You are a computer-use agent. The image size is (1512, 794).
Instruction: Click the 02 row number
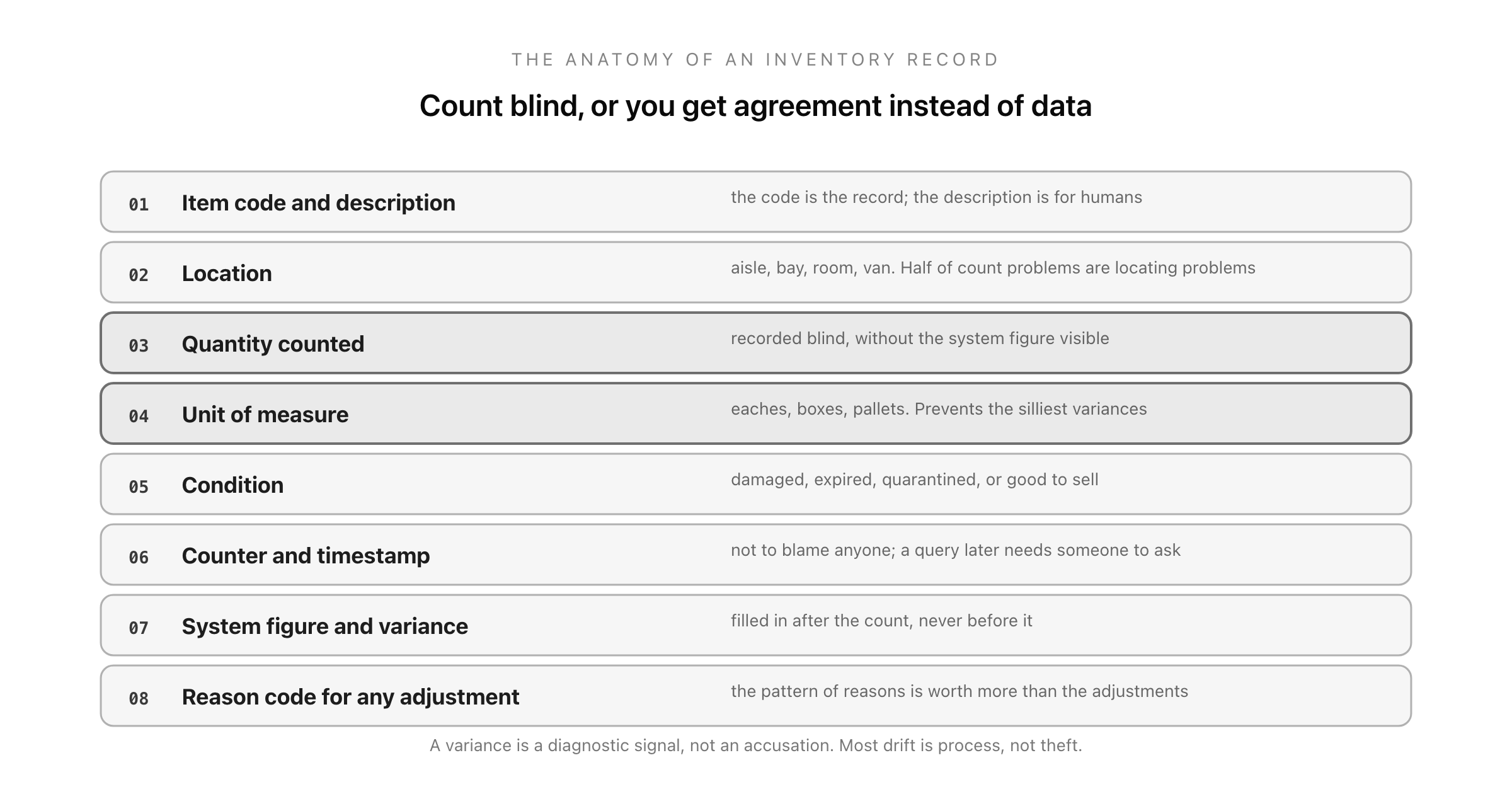coord(139,275)
